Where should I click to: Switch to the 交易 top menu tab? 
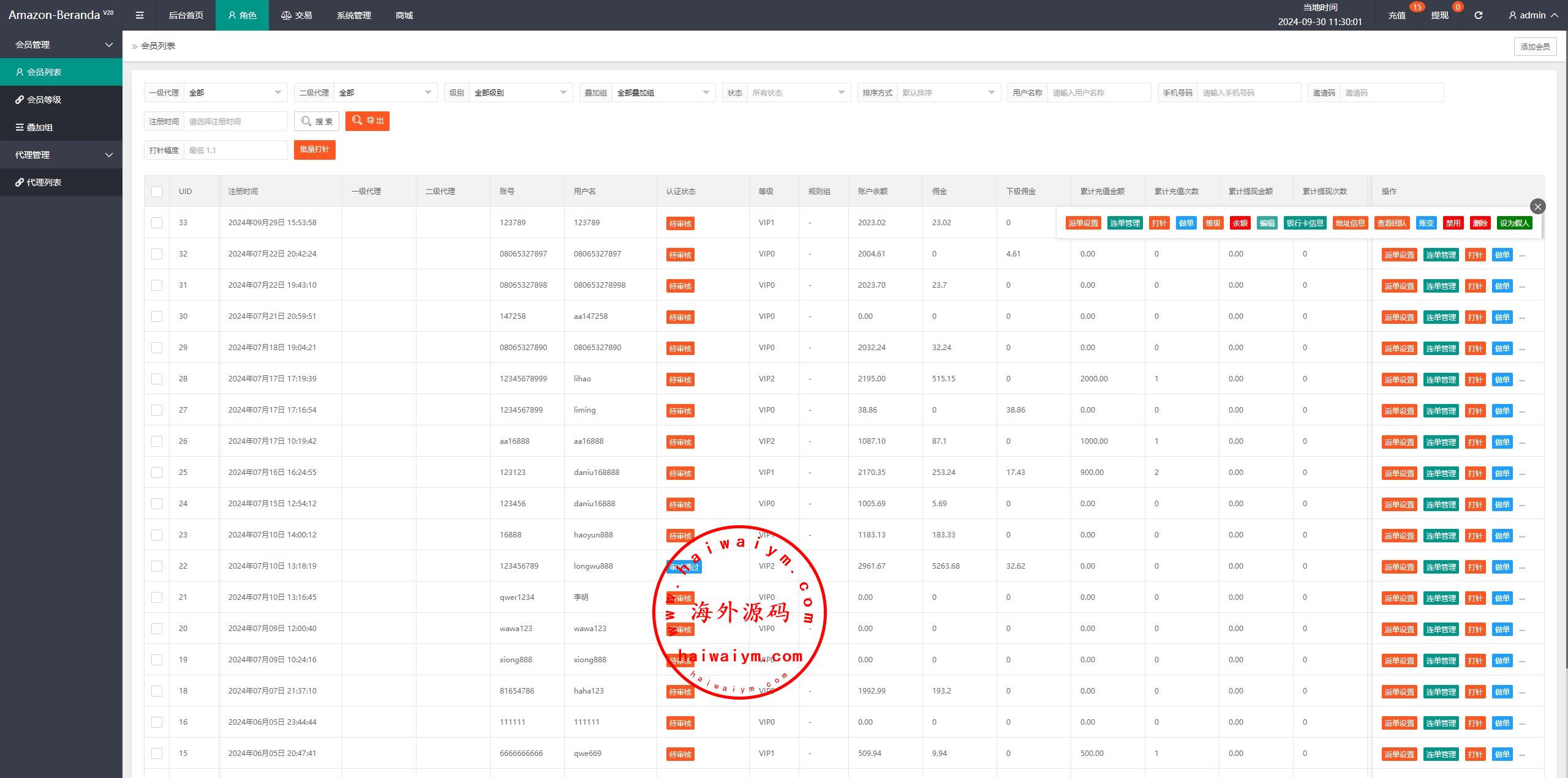pos(296,15)
